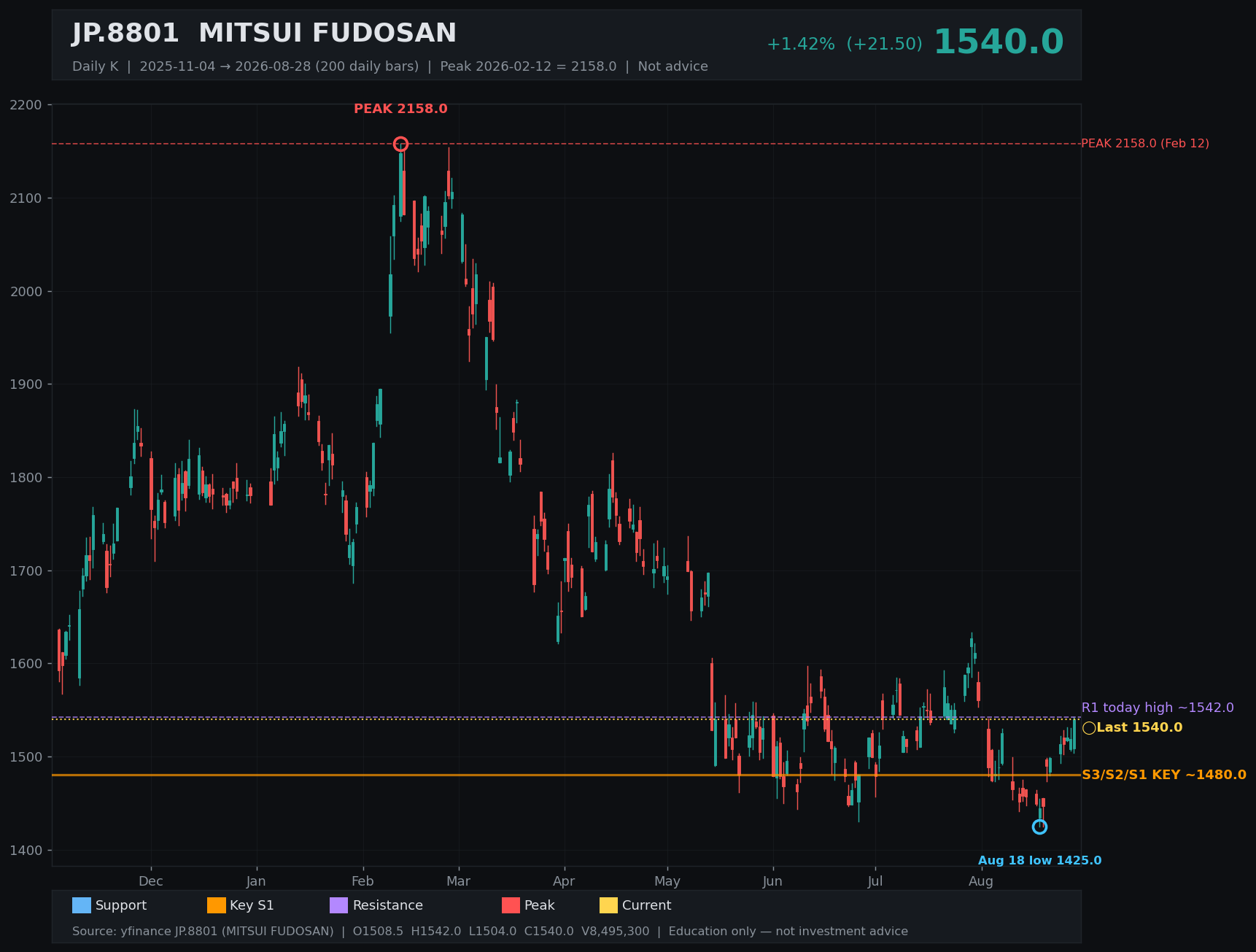Viewport: 1256px width, 952px height.
Task: Click the "Aug" month label on the time axis
Action: point(981,881)
